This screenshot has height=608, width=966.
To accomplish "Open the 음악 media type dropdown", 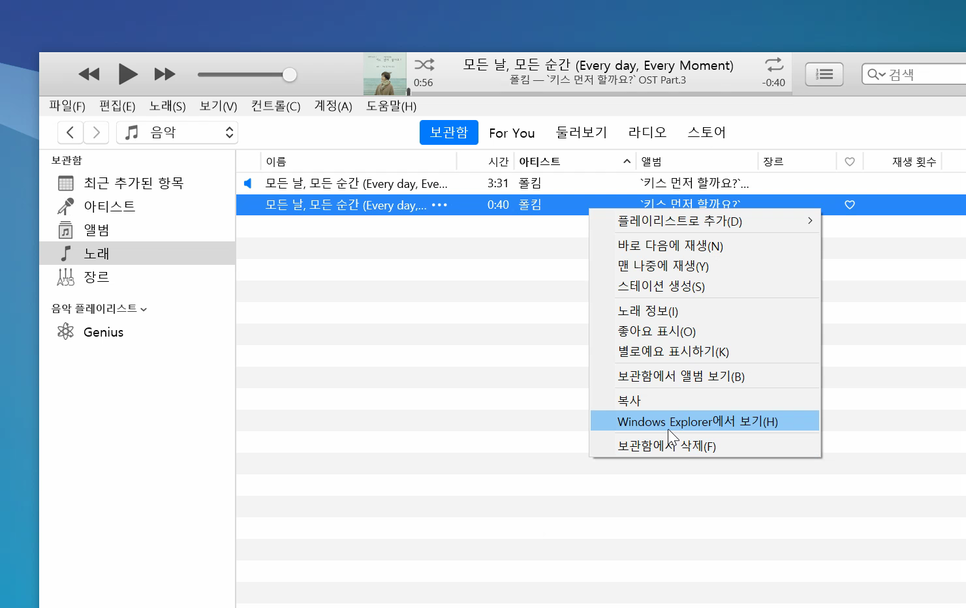I will point(177,132).
